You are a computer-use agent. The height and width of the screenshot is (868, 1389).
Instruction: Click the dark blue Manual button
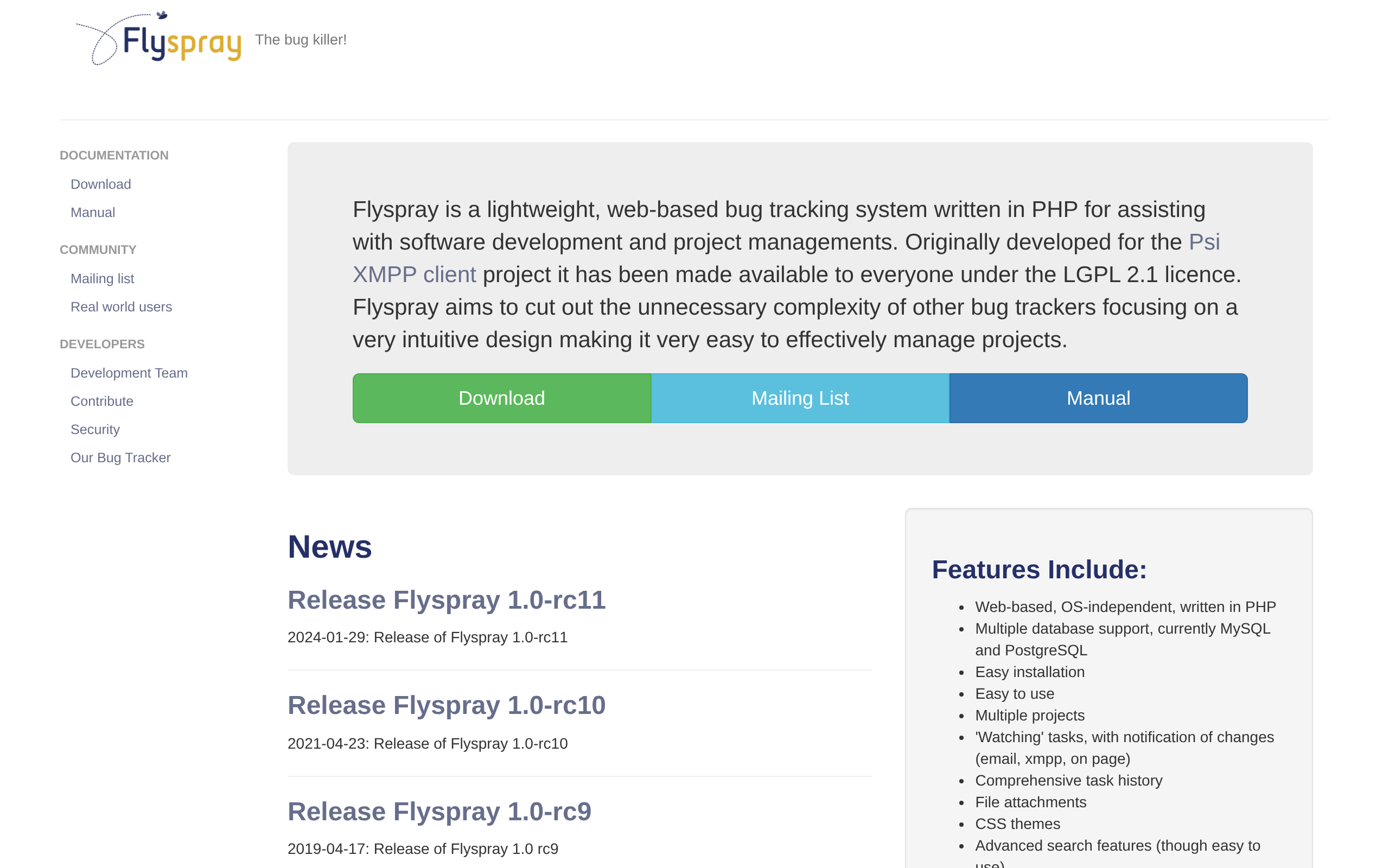pyautogui.click(x=1099, y=398)
